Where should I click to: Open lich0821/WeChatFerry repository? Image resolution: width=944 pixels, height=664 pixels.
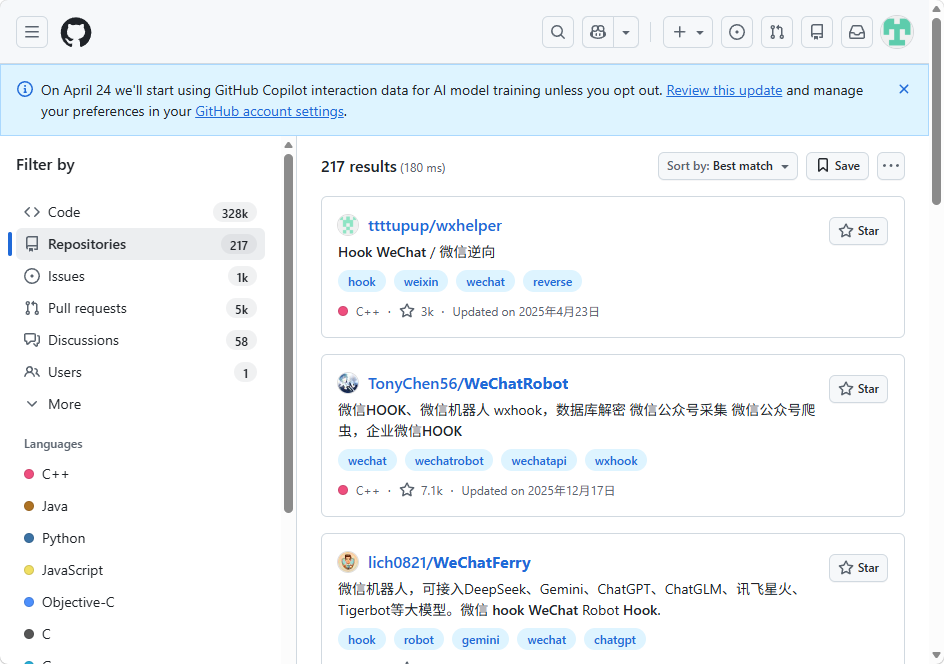pos(449,563)
